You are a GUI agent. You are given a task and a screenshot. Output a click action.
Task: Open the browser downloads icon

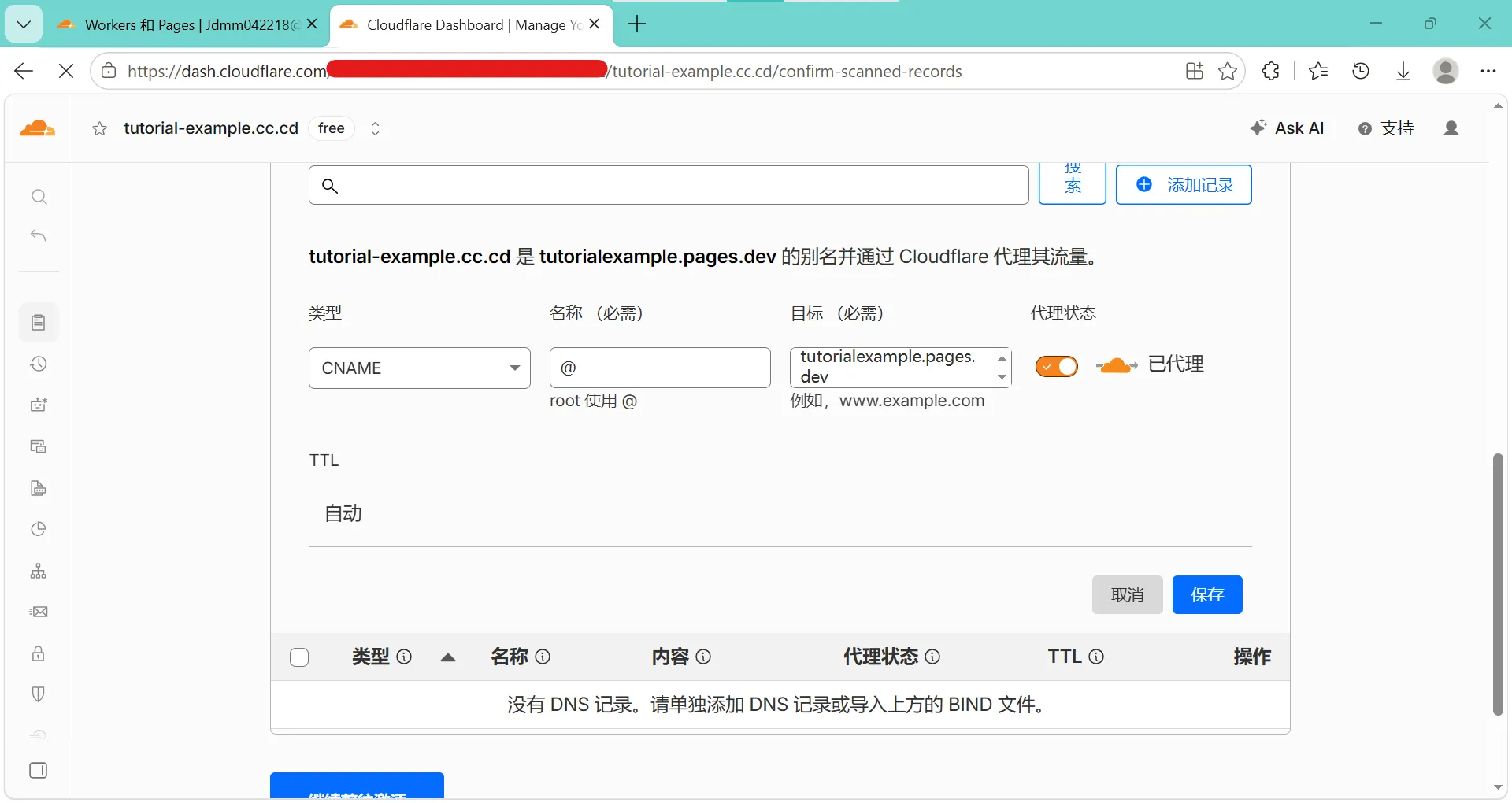point(1403,71)
